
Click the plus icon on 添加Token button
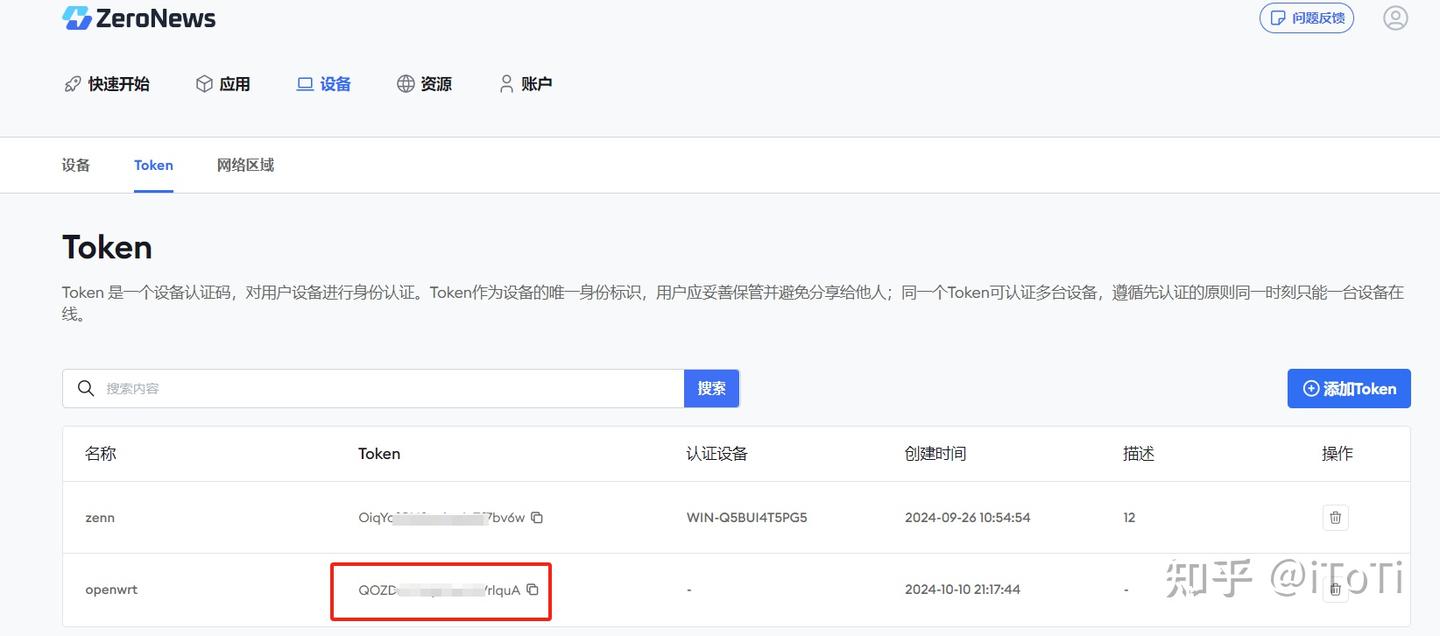click(x=1311, y=388)
